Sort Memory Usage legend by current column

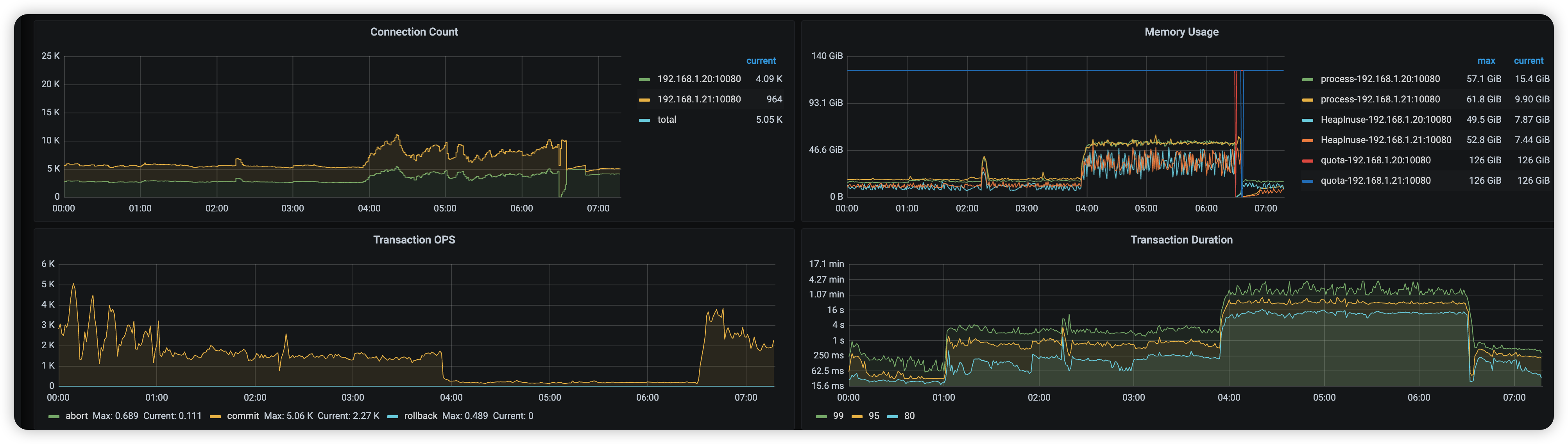click(x=1528, y=61)
